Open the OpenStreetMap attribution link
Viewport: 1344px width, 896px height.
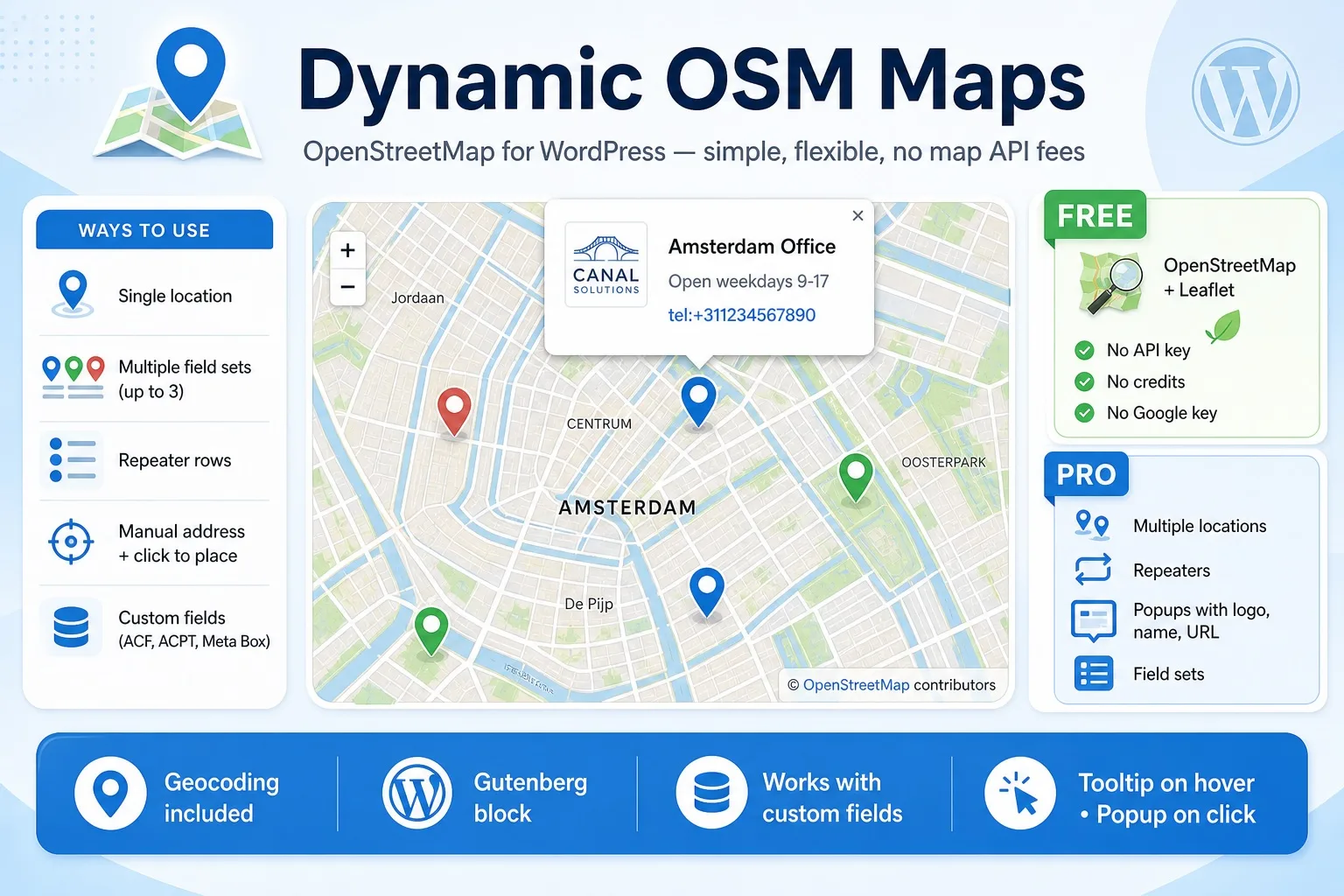pyautogui.click(x=856, y=685)
